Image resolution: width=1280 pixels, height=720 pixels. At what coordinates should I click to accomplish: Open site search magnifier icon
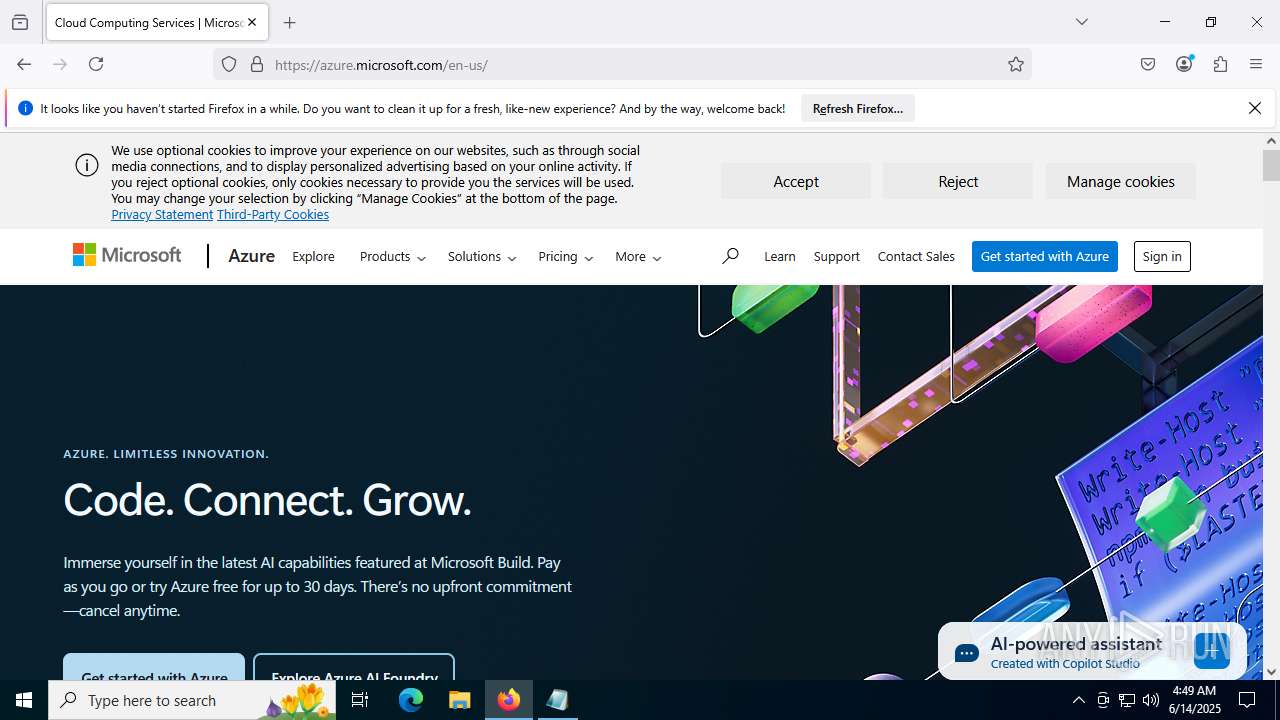coord(730,256)
